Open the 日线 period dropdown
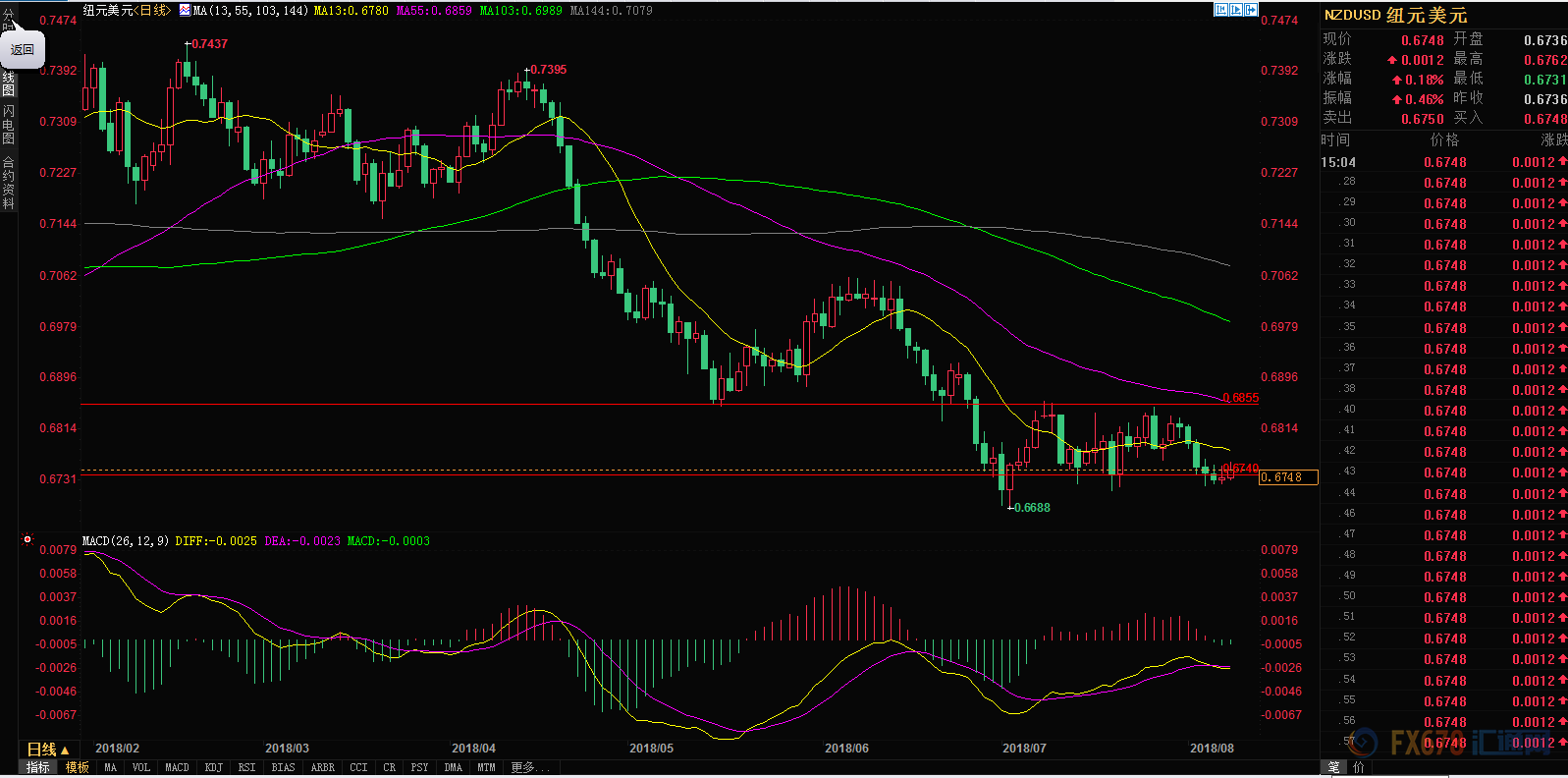 click(47, 750)
